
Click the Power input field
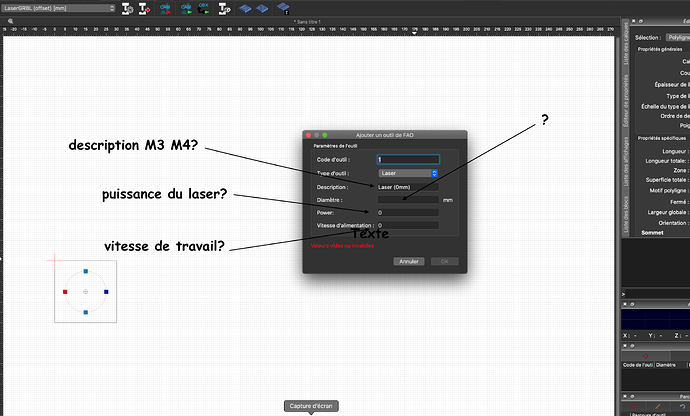pyautogui.click(x=407, y=213)
